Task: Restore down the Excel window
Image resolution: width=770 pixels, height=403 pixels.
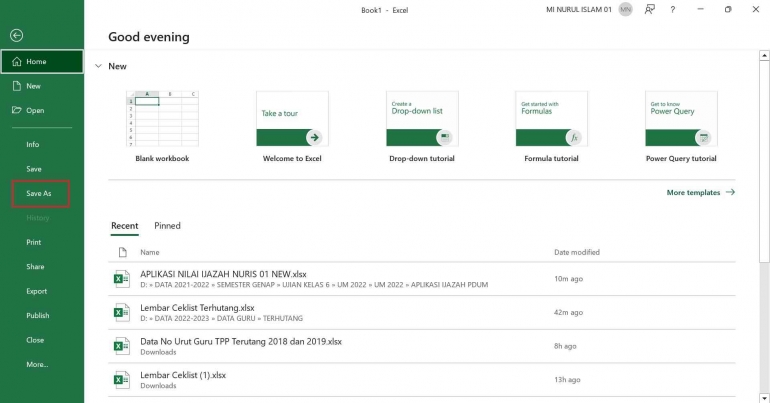Action: tap(728, 9)
